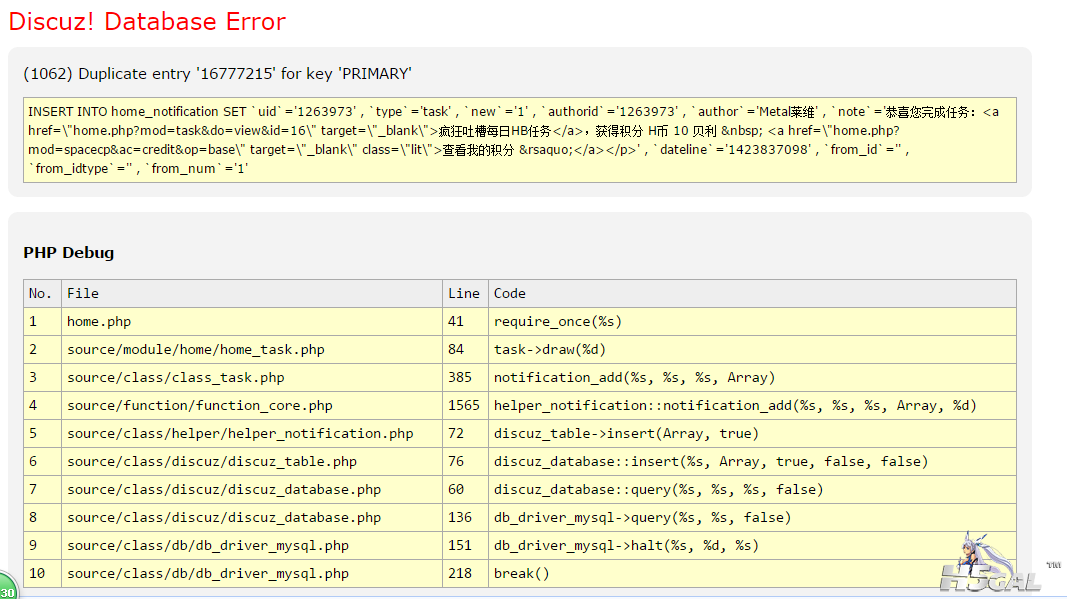Click the helper_notification.php file path
Image resolution: width=1067 pixels, height=599 pixels.
pyautogui.click(x=240, y=434)
